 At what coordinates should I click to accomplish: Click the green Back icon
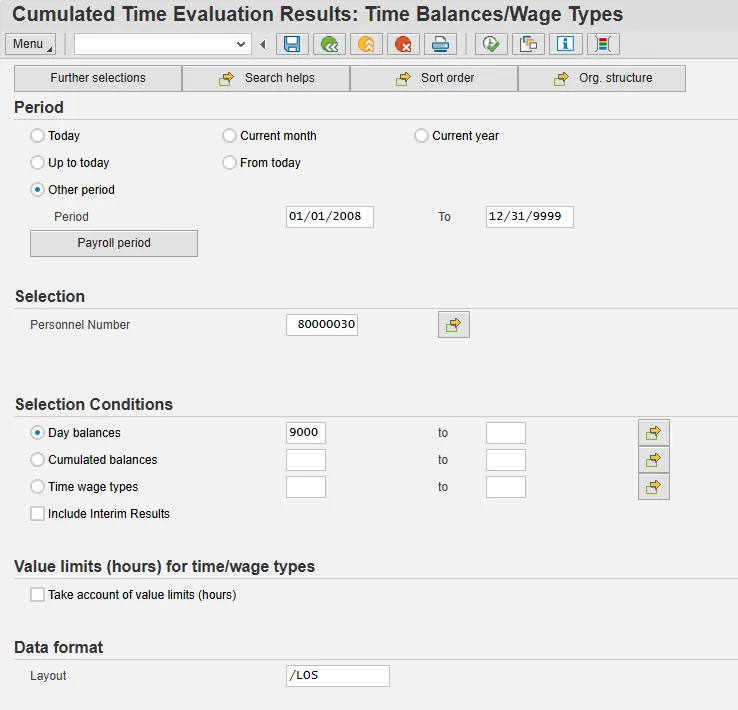[327, 44]
